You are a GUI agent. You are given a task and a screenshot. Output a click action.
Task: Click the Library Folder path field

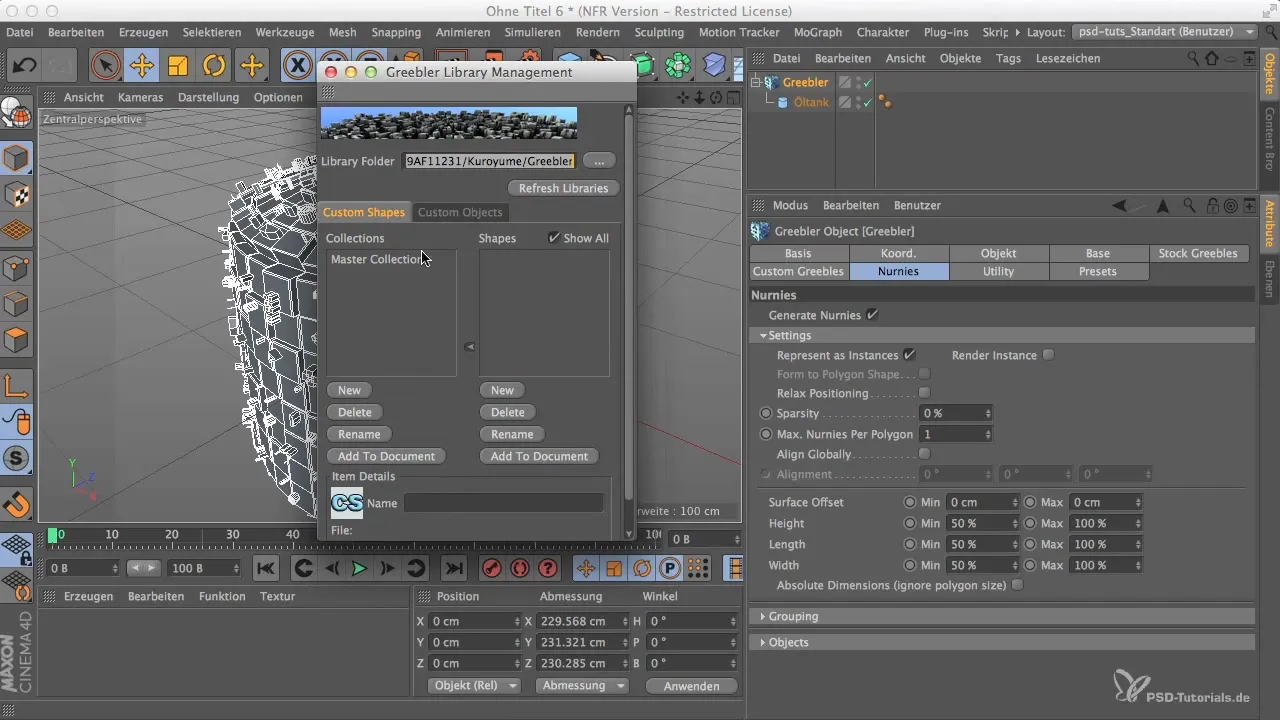pos(489,161)
